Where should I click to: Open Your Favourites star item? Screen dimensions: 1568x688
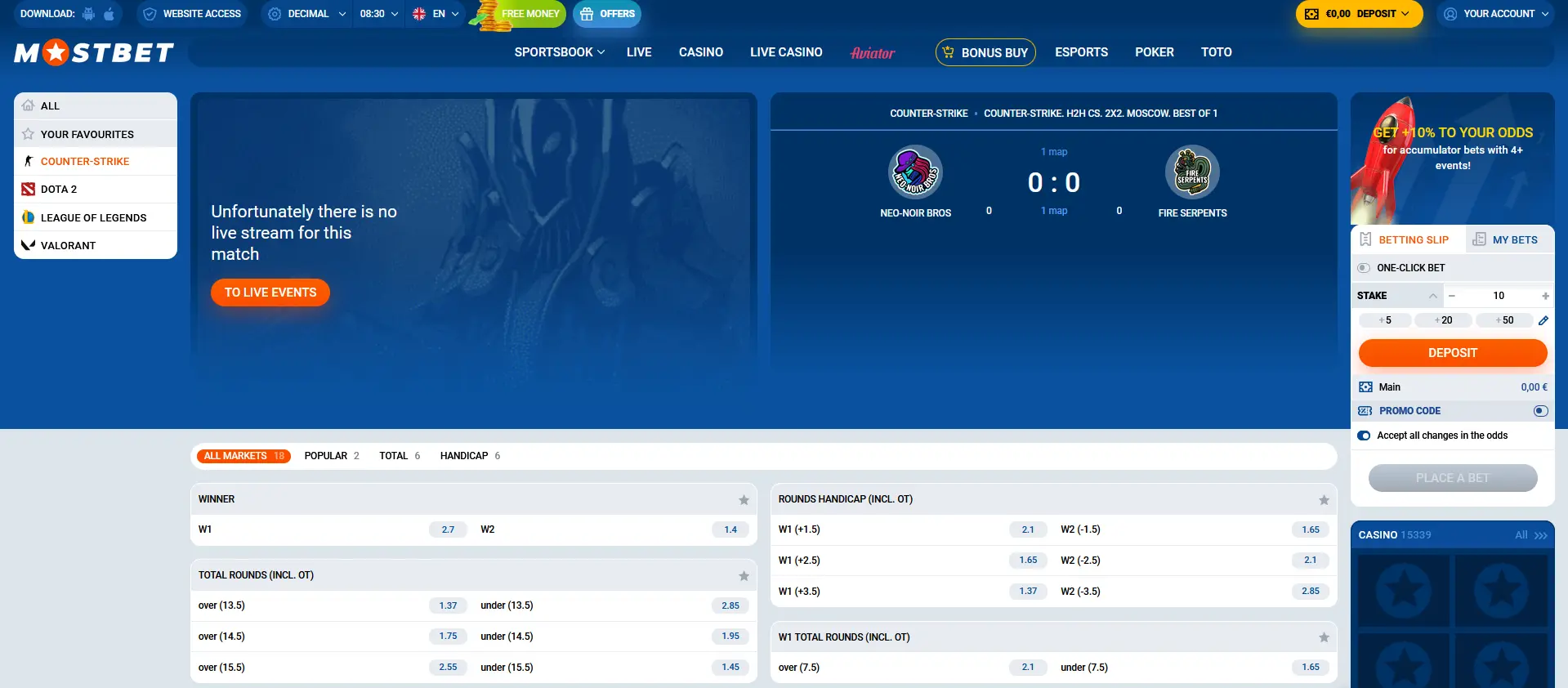click(x=96, y=134)
